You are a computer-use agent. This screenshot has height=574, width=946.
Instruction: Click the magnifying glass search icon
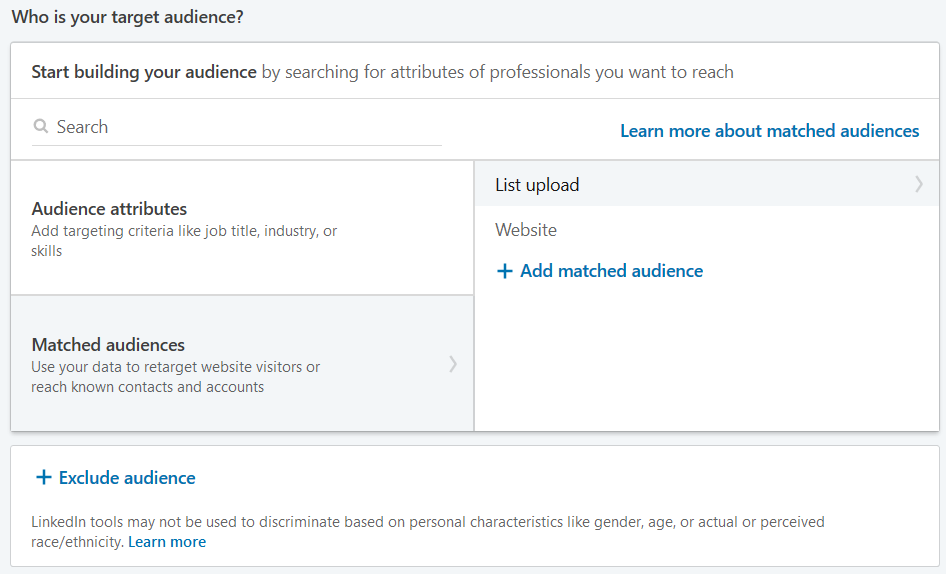(x=40, y=126)
